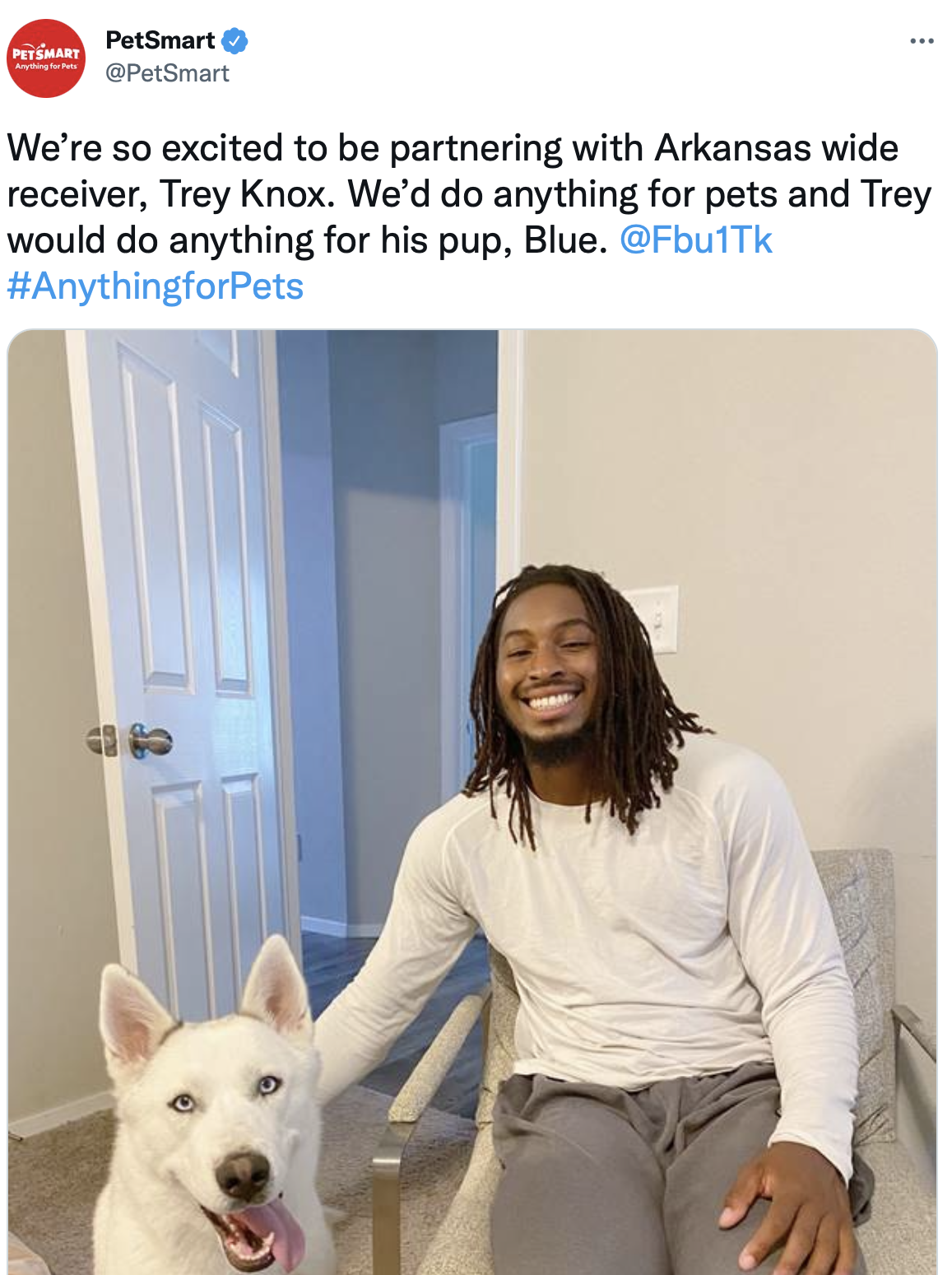This screenshot has height=1275, width=952.
Task: Open the three-dot more options menu
Action: click(922, 40)
